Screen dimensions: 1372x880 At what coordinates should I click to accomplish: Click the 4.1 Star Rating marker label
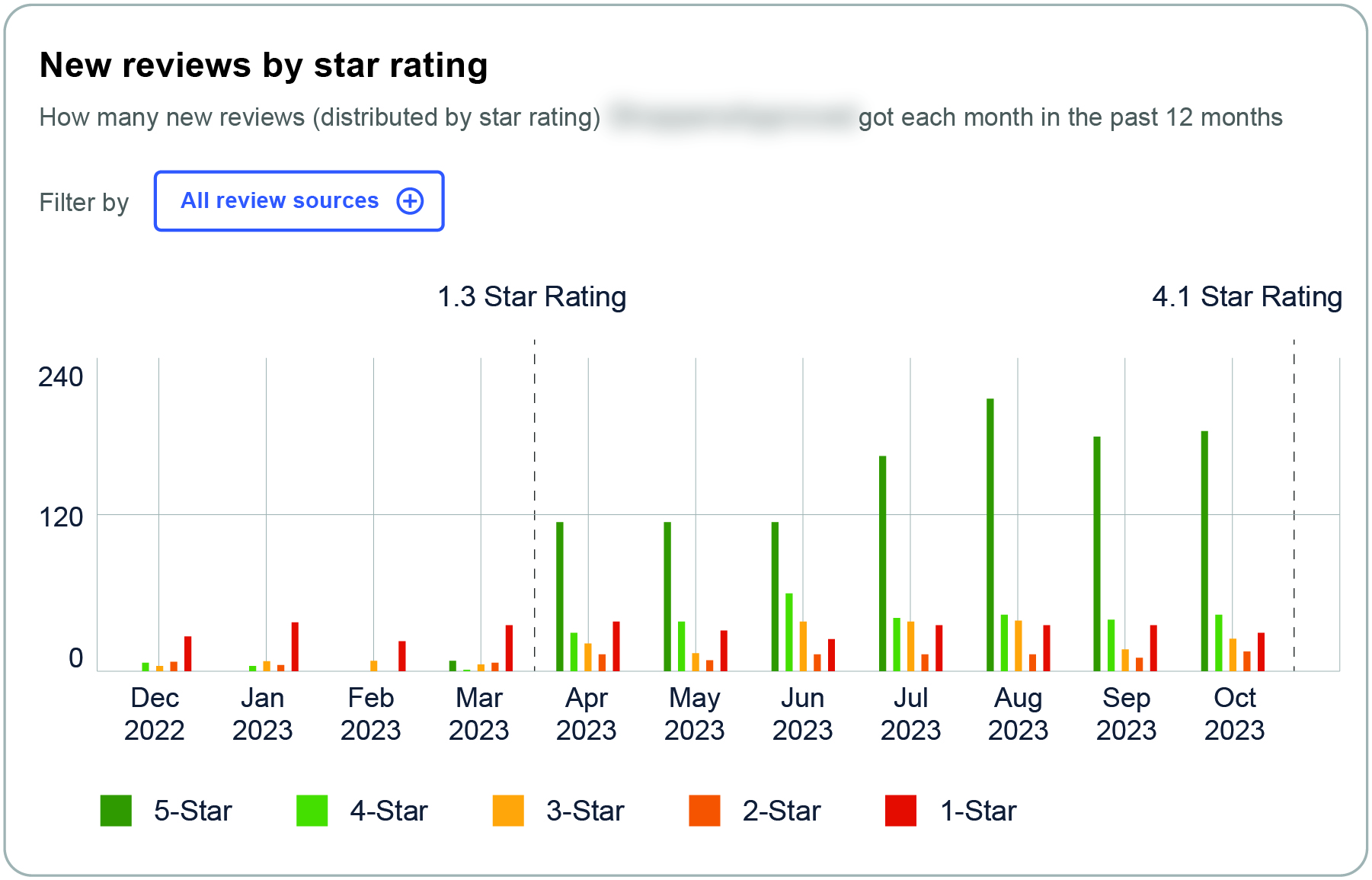point(1247,296)
